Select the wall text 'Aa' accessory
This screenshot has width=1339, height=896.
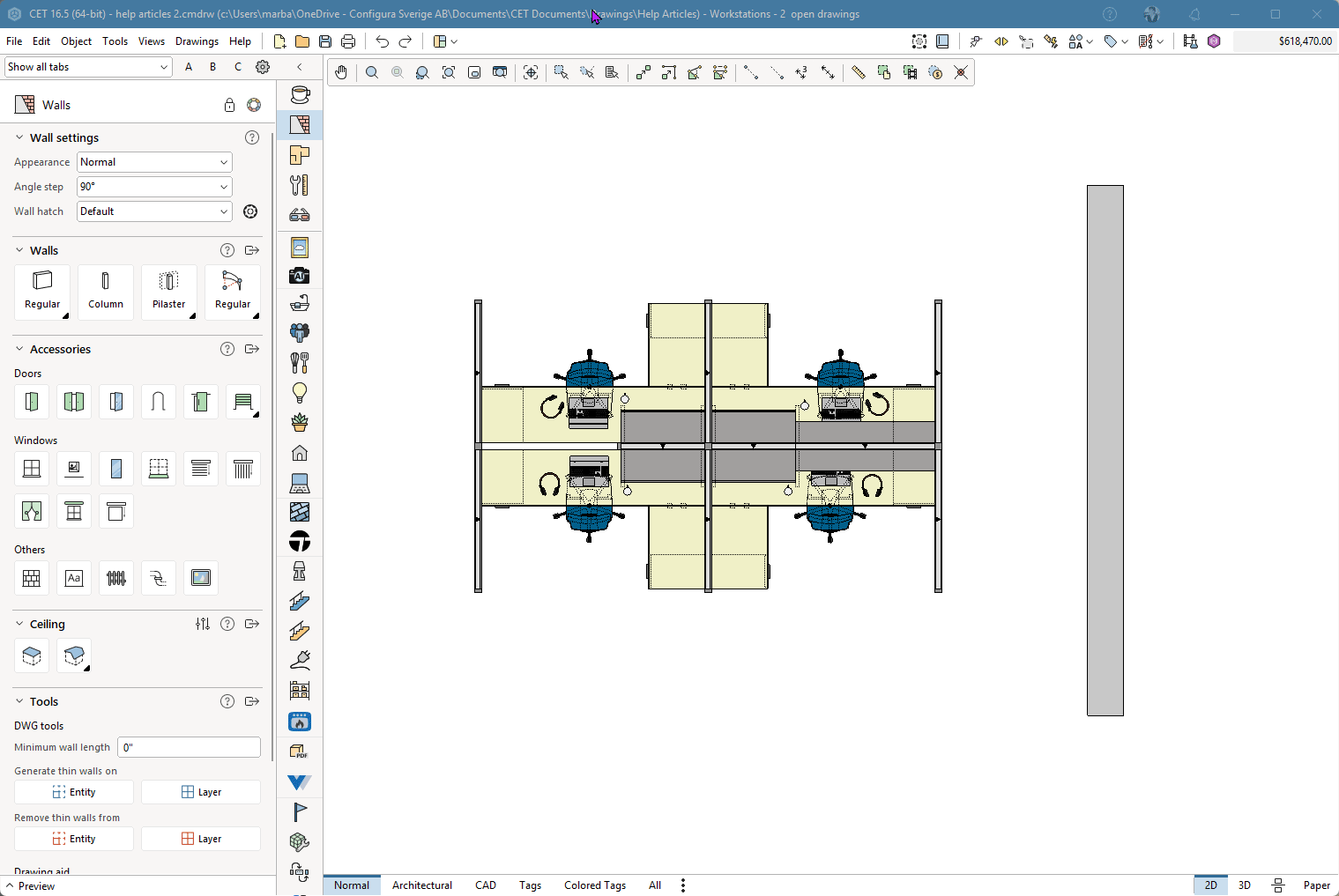[x=74, y=578]
